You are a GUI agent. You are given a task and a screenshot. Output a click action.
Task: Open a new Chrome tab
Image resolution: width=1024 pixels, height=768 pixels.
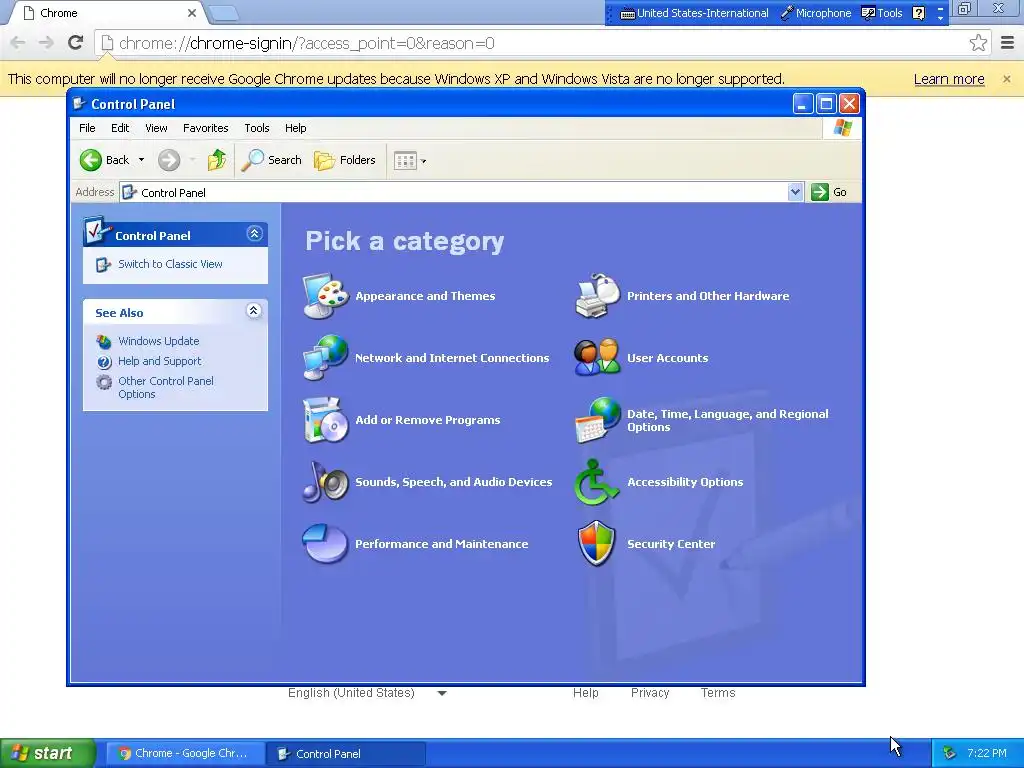[223, 13]
